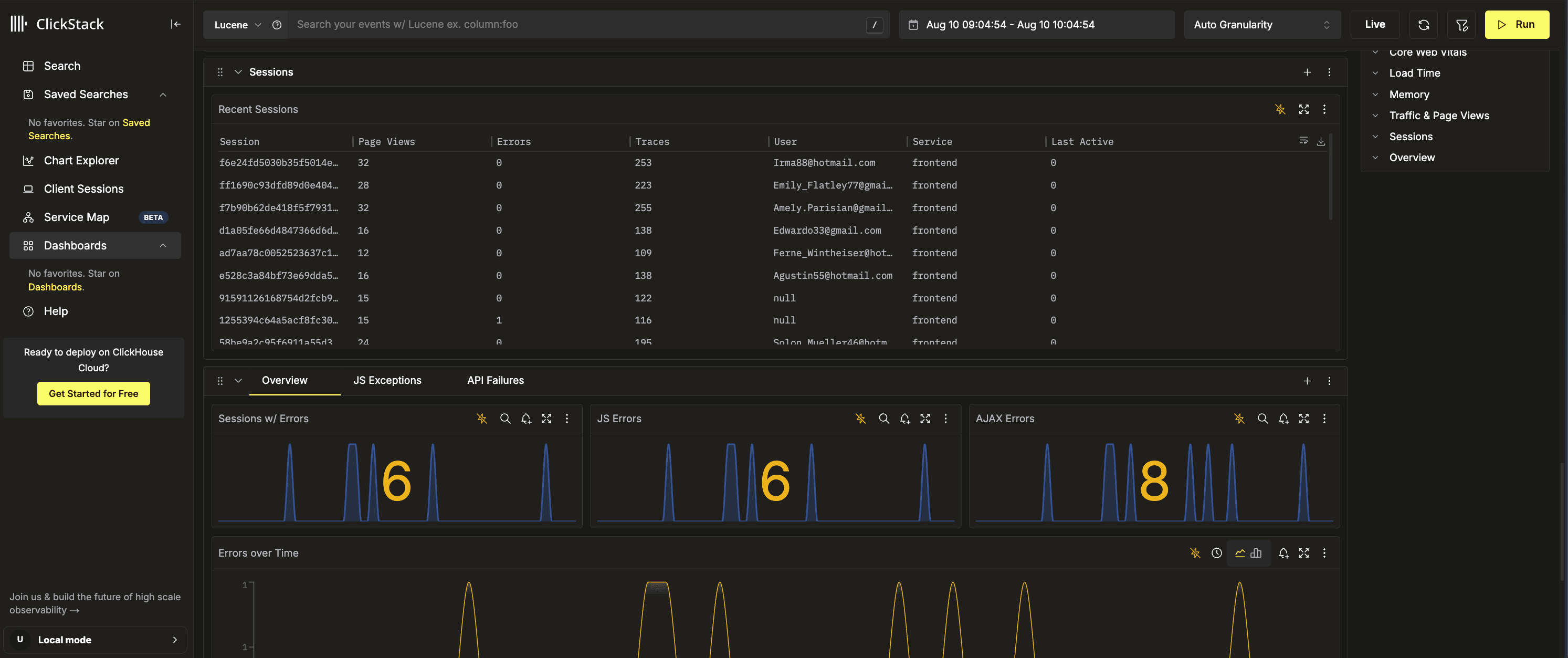Toggle the crossed-out lightning icon on Errors over Time
The image size is (1568, 658).
point(1195,553)
